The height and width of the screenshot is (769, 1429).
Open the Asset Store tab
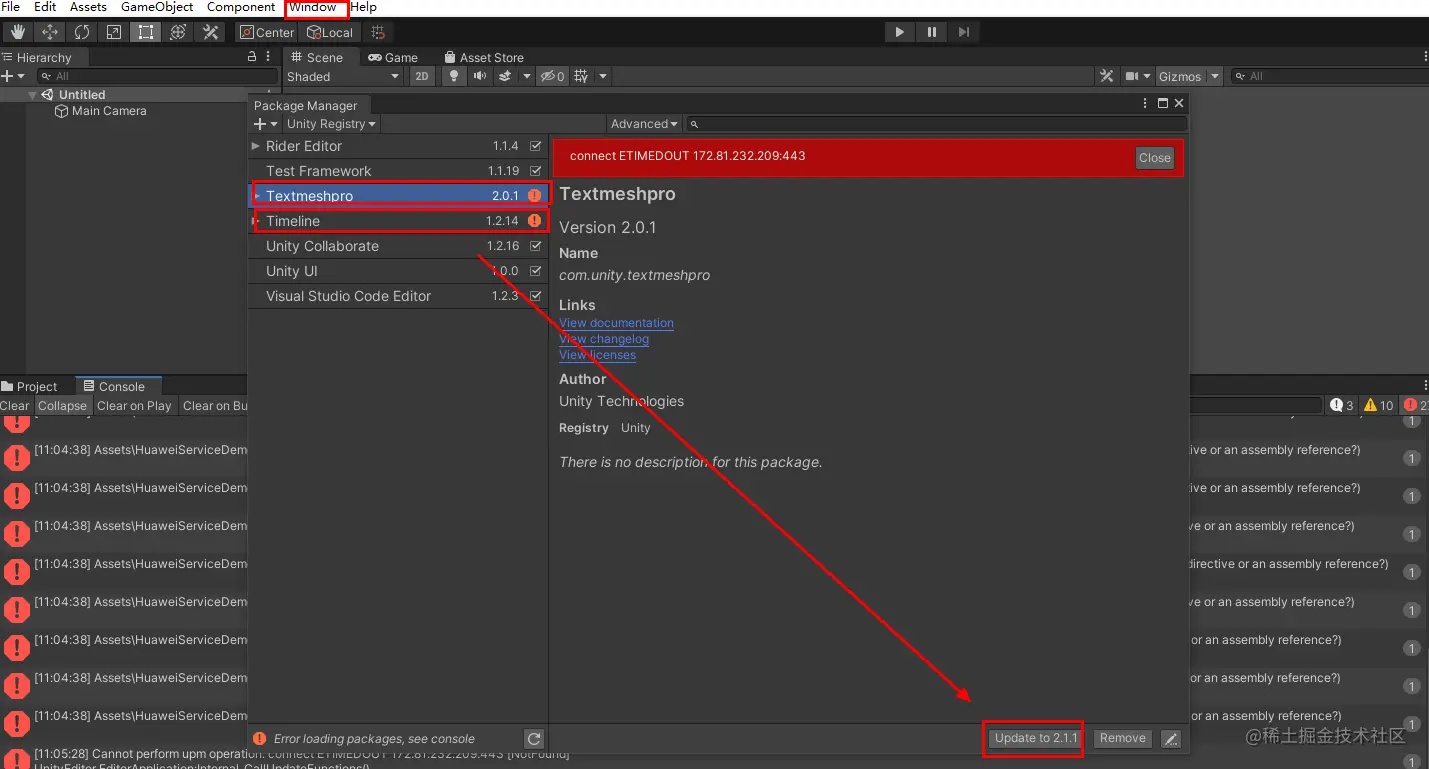point(484,57)
